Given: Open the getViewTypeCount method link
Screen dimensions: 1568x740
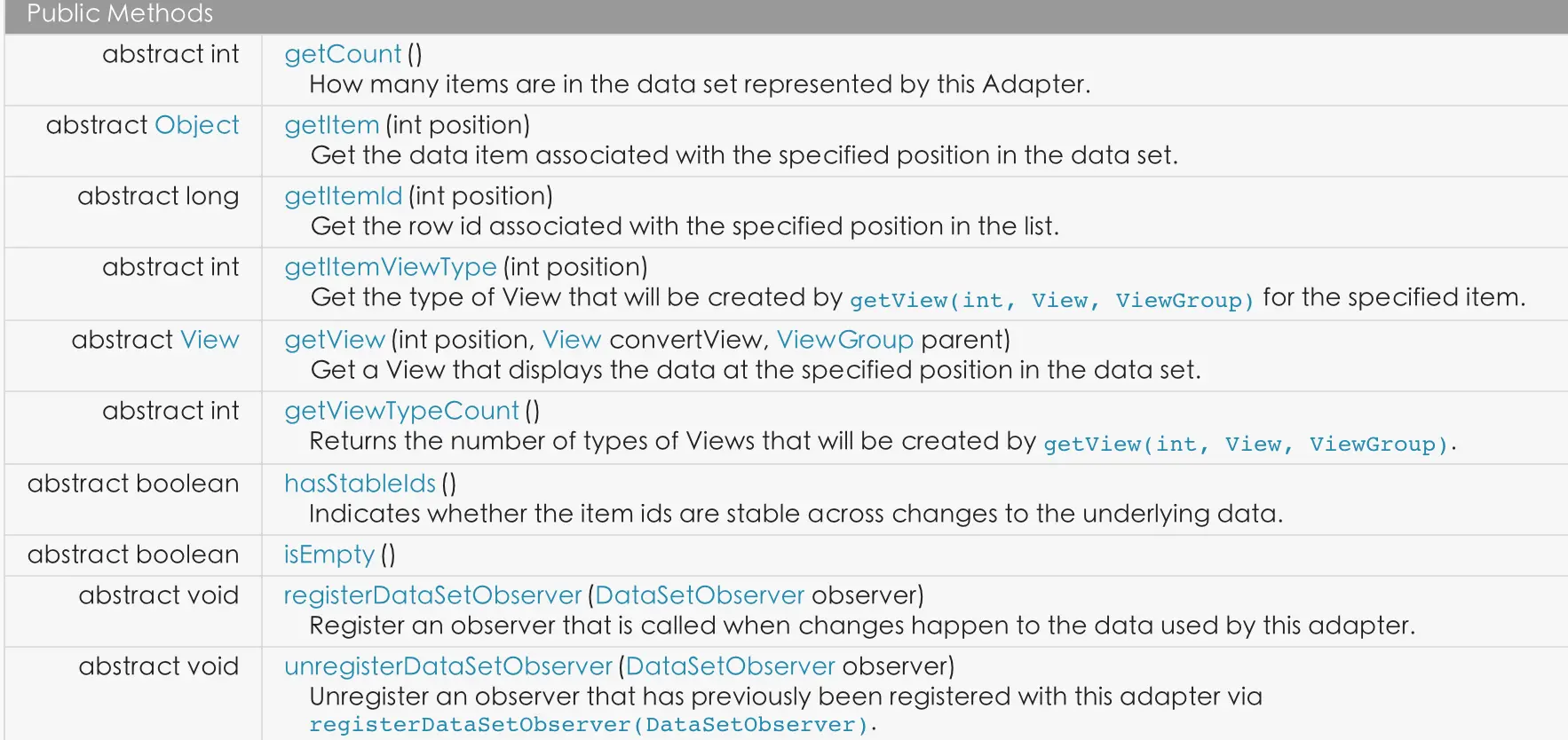Looking at the screenshot, I should click(x=401, y=411).
